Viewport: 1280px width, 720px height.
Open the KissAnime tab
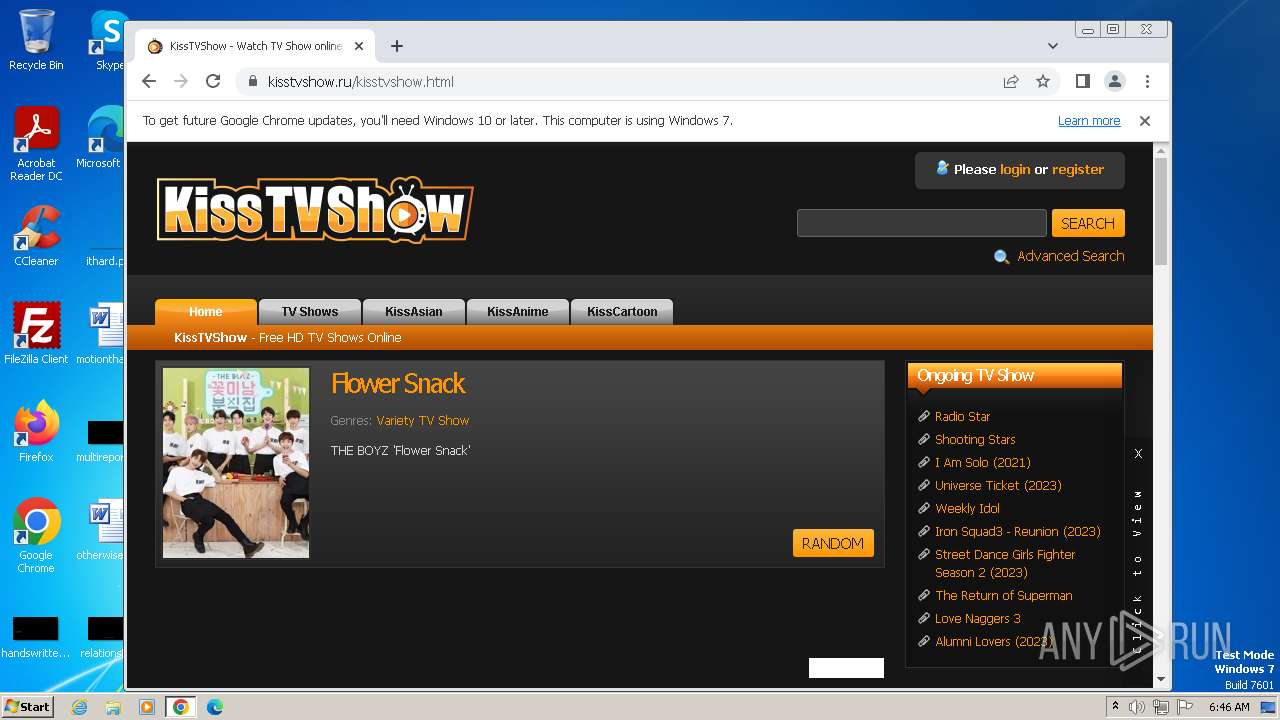coord(518,311)
